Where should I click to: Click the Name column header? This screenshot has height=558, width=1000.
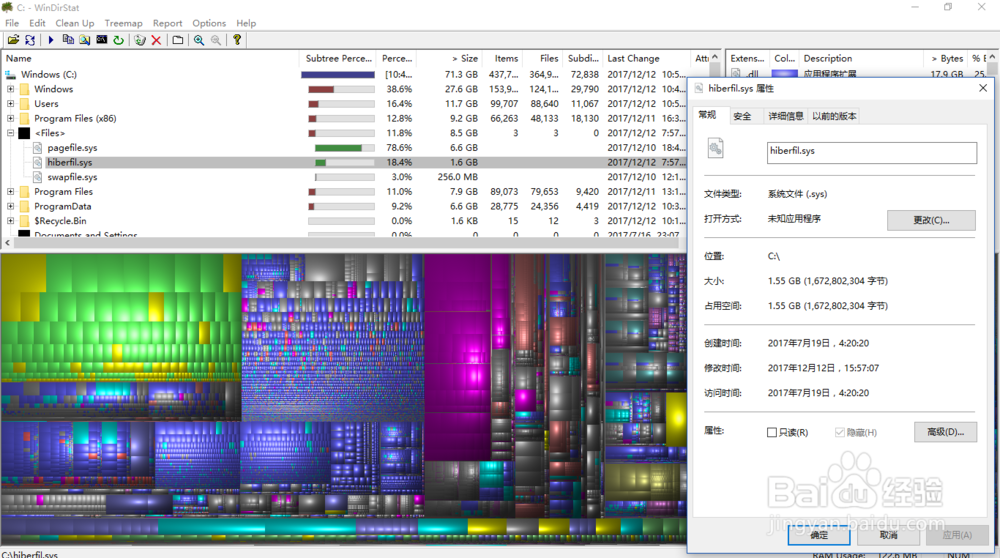click(x=151, y=58)
